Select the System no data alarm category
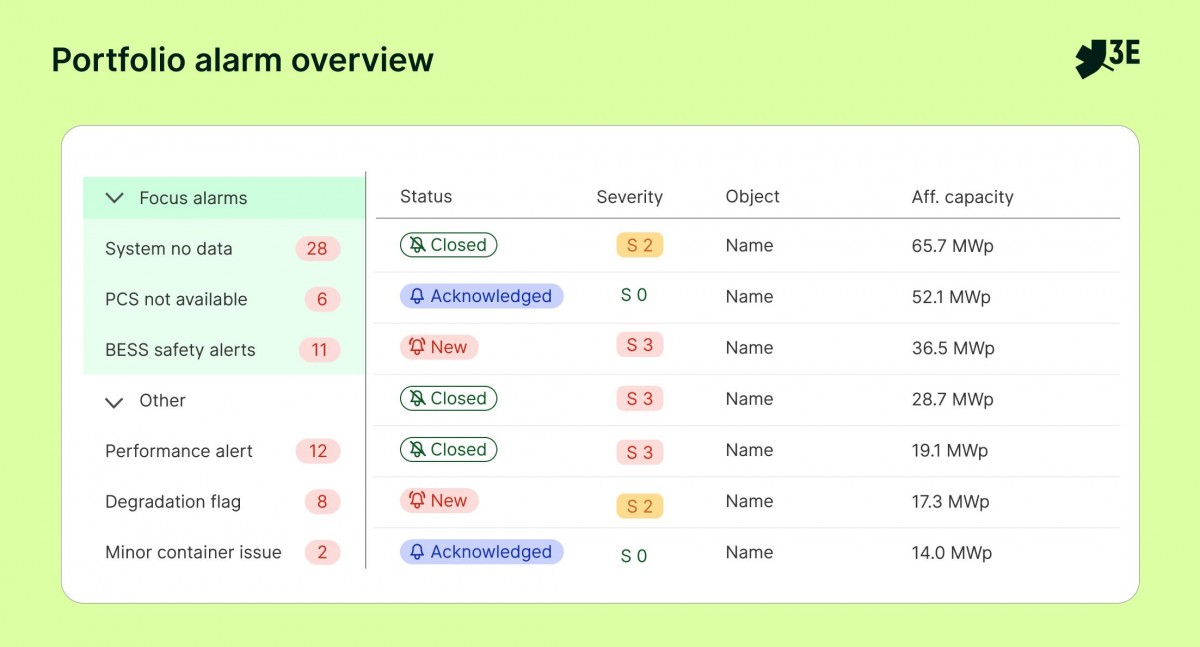 coord(224,249)
